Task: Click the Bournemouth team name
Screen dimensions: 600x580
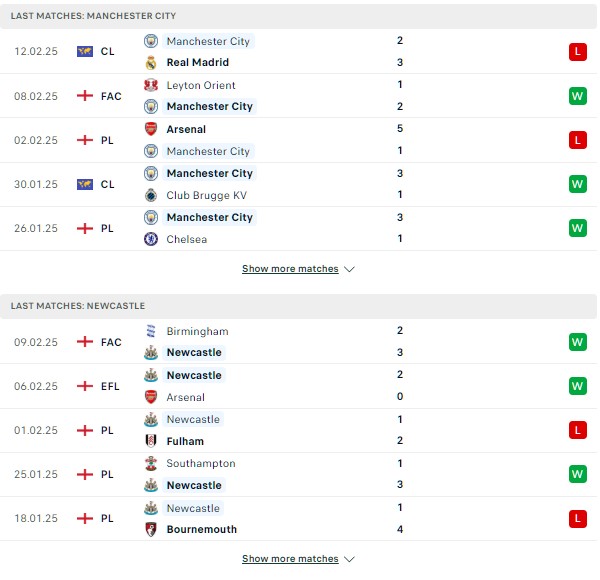Action: point(202,529)
